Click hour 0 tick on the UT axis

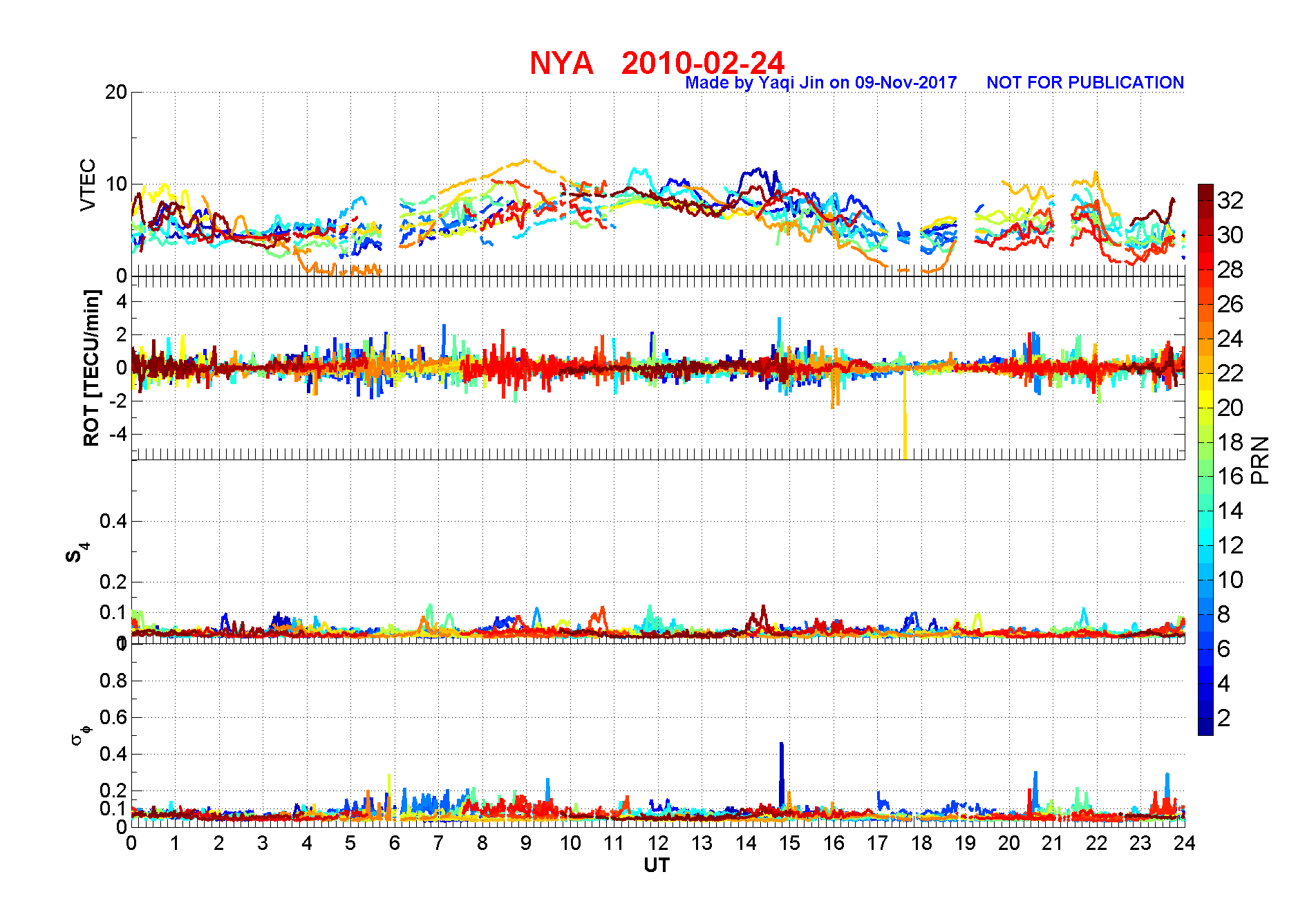pyautogui.click(x=131, y=843)
